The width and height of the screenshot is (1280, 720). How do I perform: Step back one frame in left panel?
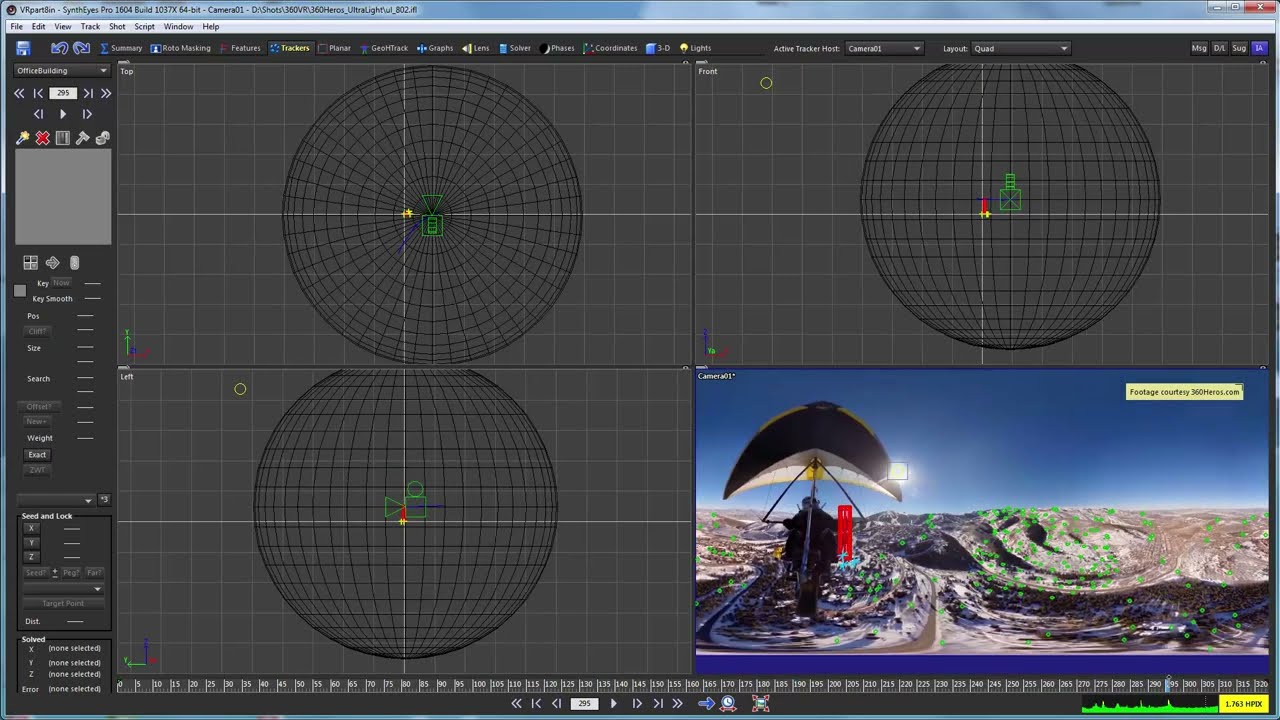[38, 114]
